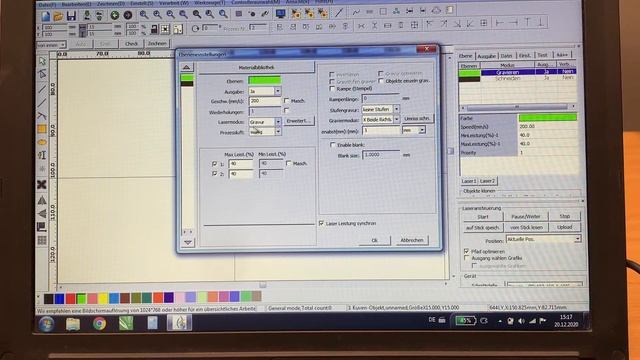The height and width of the screenshot is (360, 640).
Task: Open File Explorer from the taskbar
Action: [73, 324]
